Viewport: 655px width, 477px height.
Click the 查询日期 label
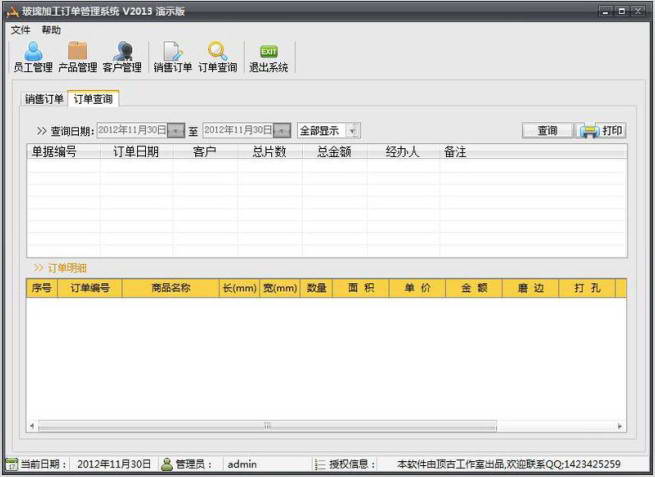click(72, 131)
